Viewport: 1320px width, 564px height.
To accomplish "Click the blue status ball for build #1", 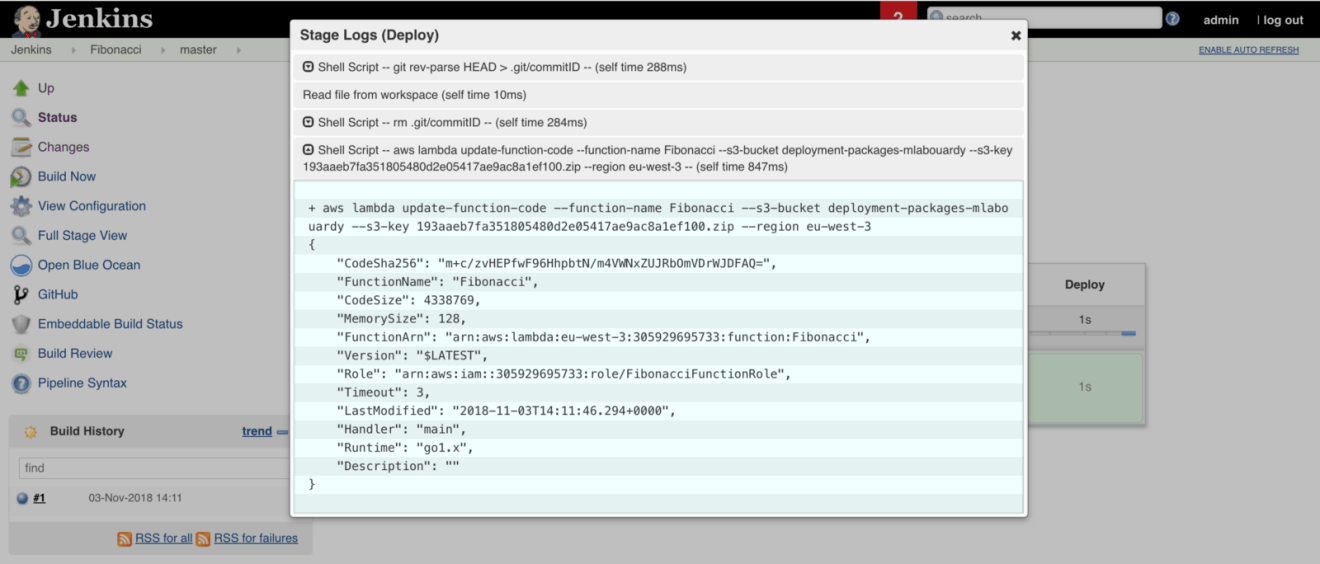I will click(23, 498).
